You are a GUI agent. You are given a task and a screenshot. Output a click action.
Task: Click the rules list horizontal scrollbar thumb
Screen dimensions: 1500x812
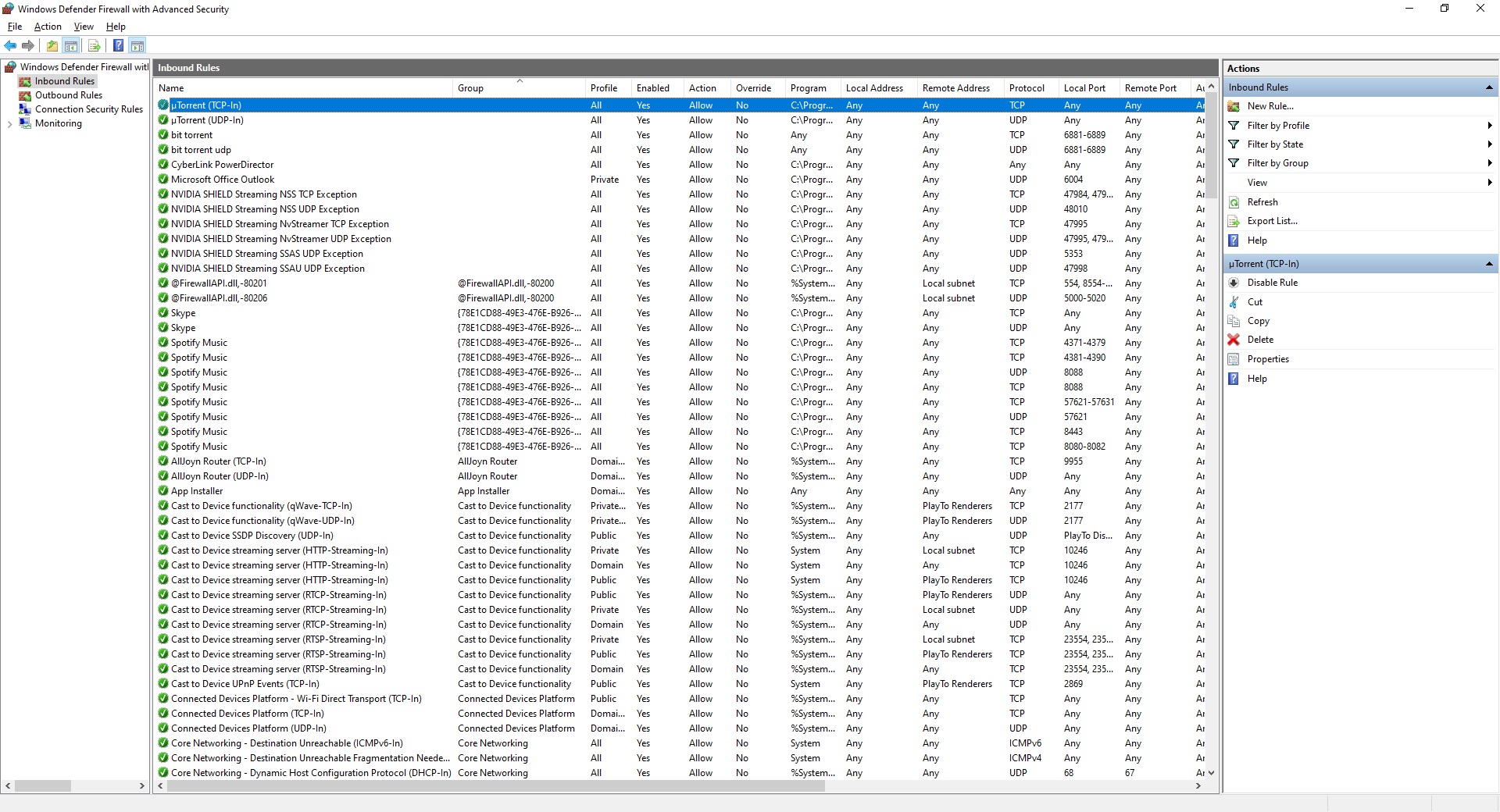coord(496,786)
